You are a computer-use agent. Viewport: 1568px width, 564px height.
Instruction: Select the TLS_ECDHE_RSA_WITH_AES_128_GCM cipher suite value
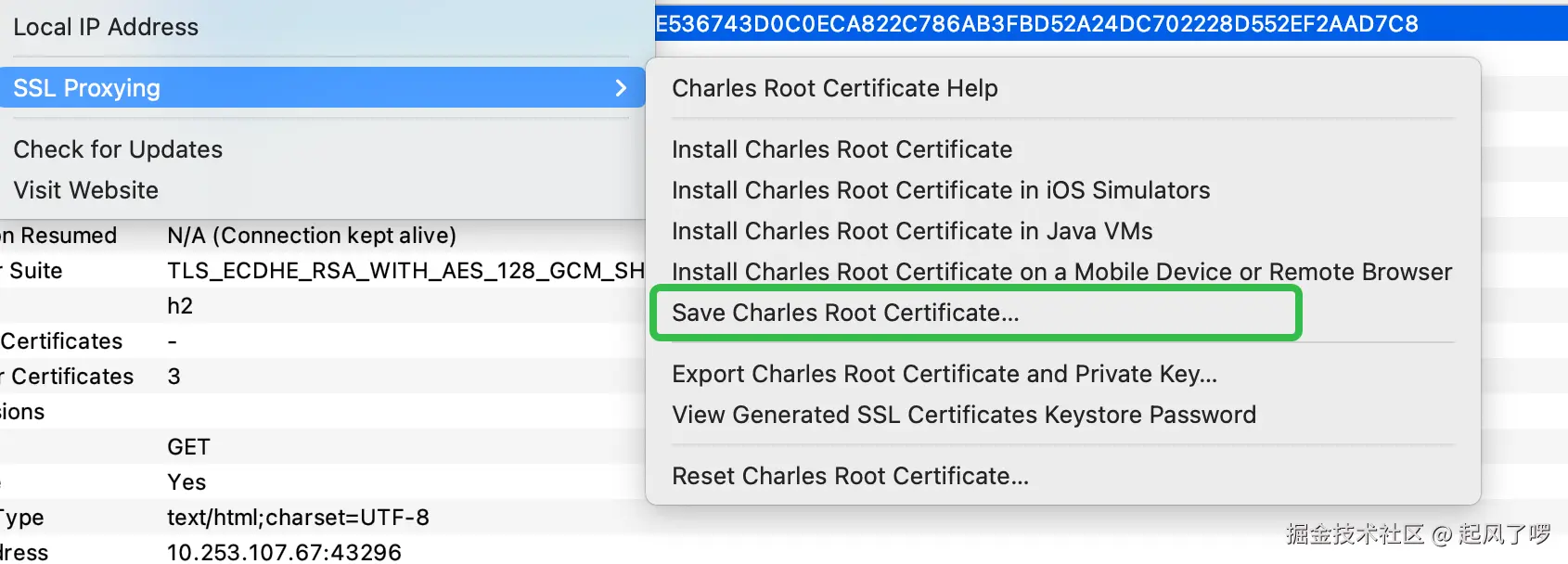(405, 271)
